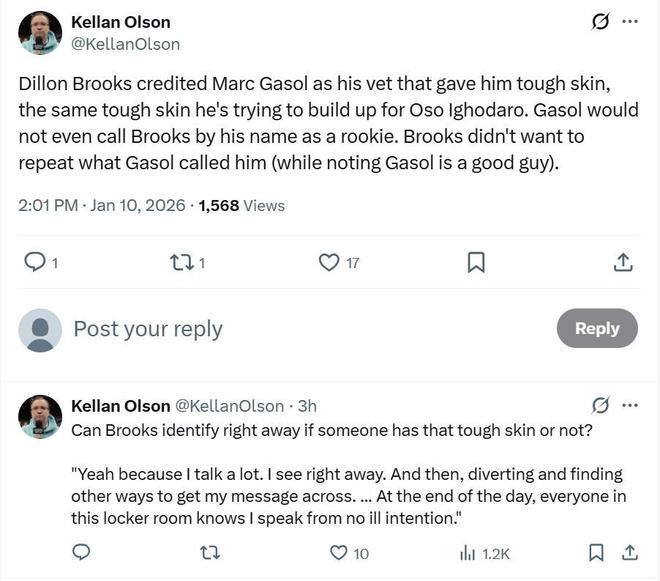Reply to the tough skin question post

click(82, 552)
